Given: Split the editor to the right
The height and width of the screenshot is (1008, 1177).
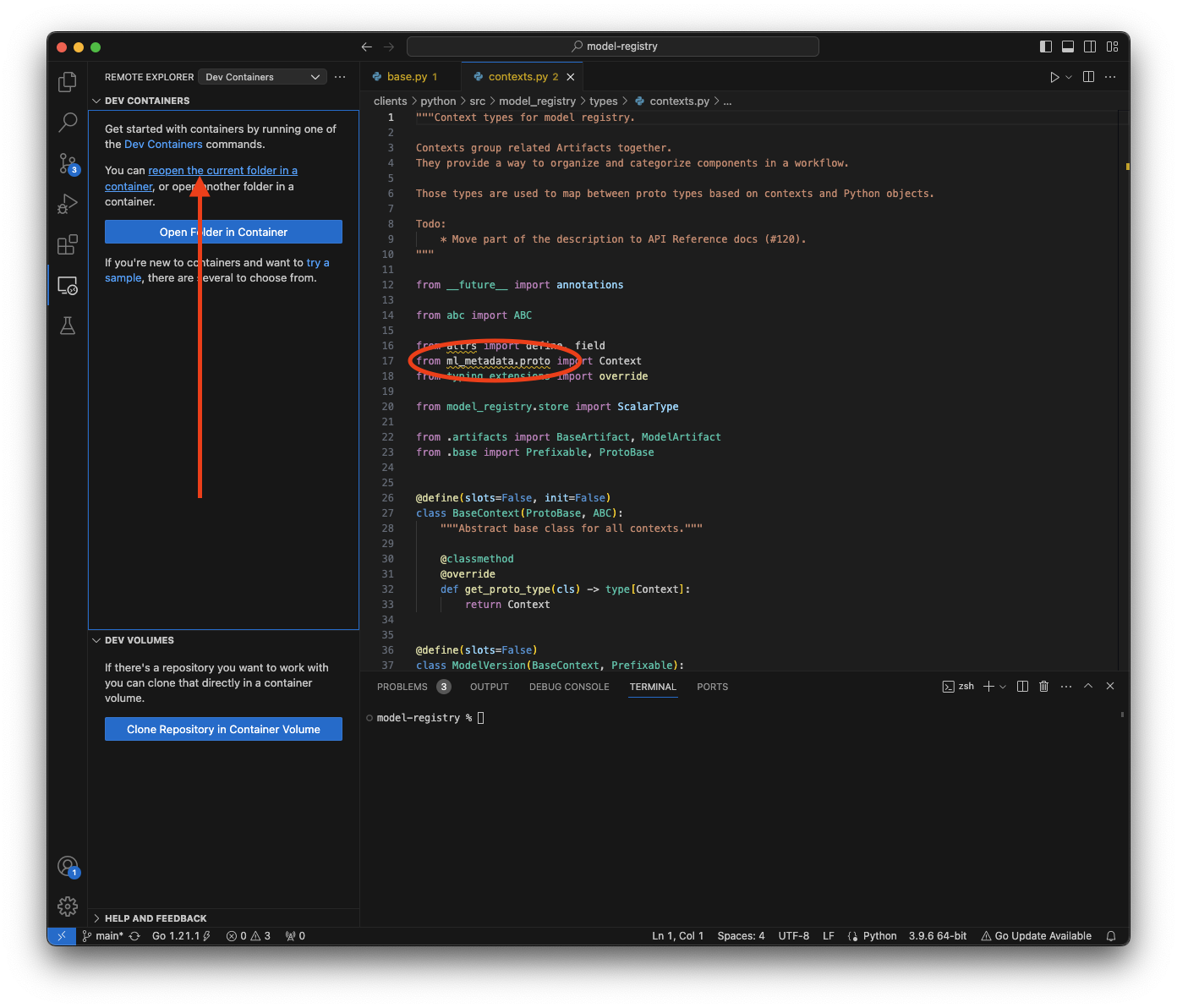Looking at the screenshot, I should 1088,77.
